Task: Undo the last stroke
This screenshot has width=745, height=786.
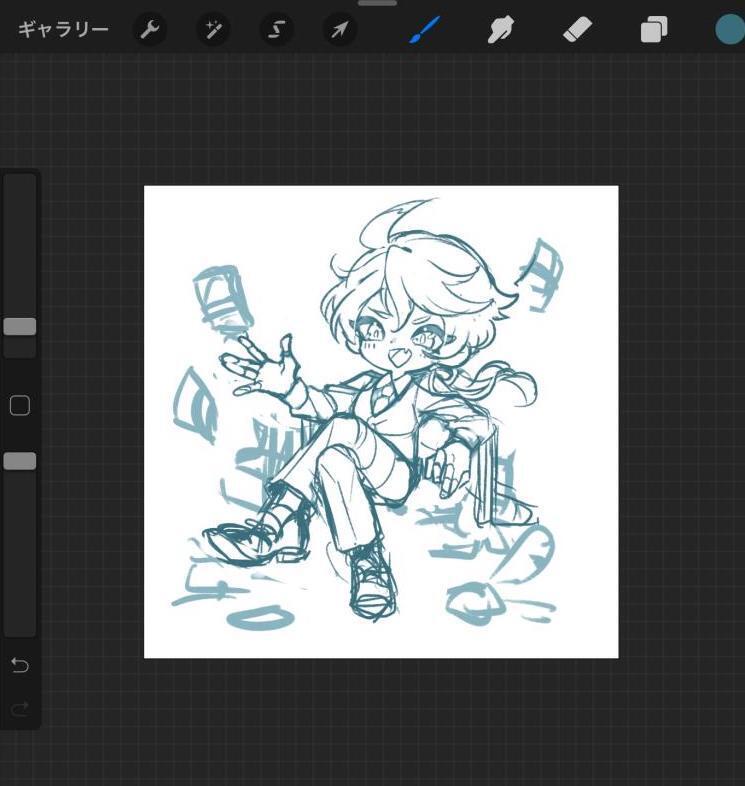Action: click(20, 666)
